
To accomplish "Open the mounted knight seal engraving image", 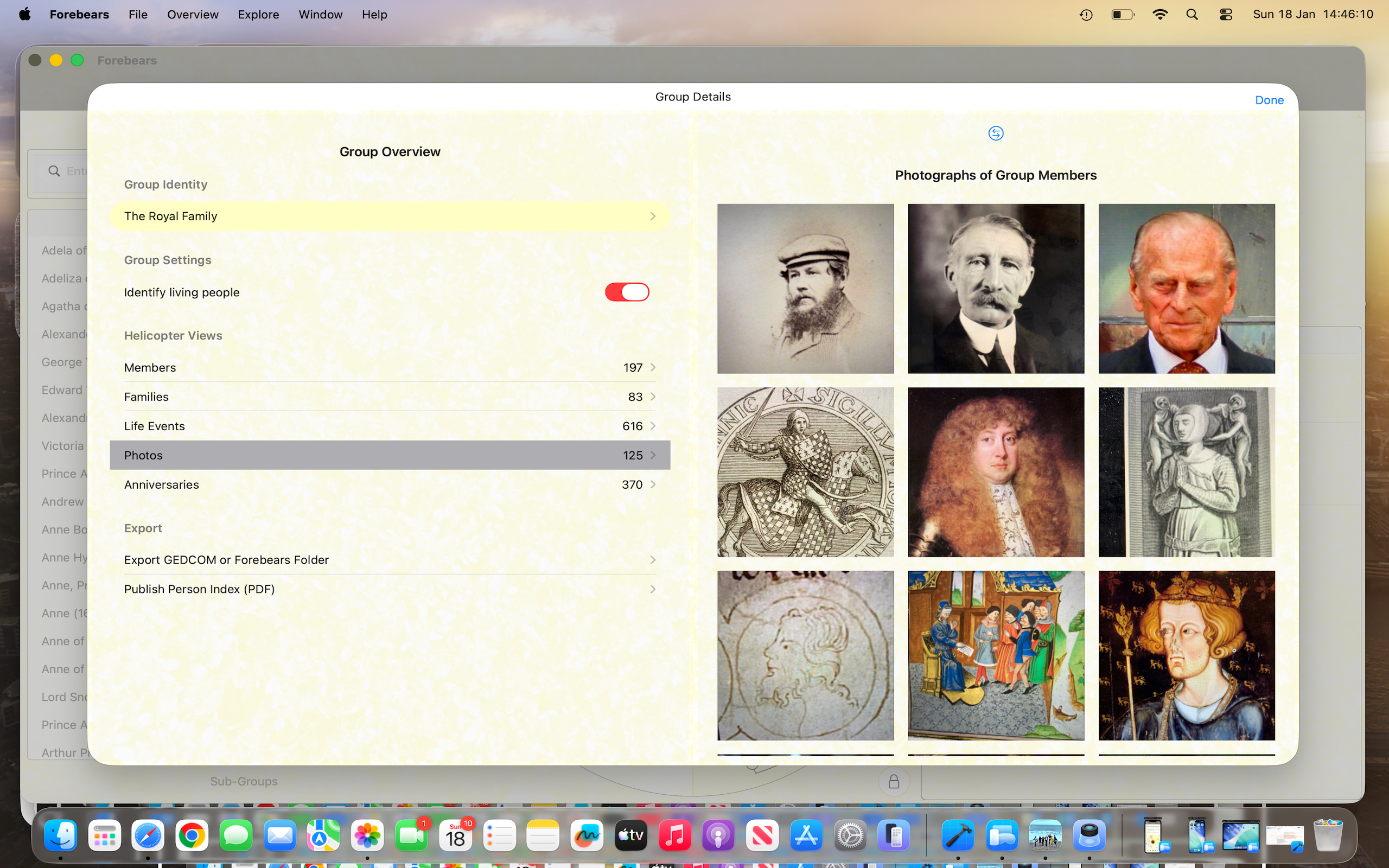I will [x=805, y=472].
